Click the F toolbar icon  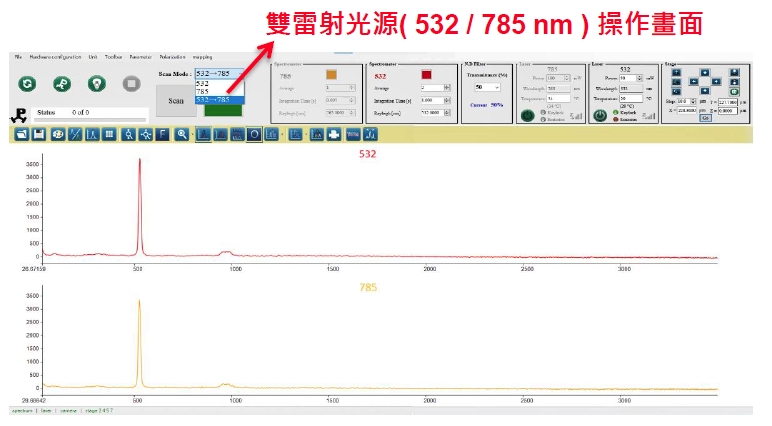[163, 134]
